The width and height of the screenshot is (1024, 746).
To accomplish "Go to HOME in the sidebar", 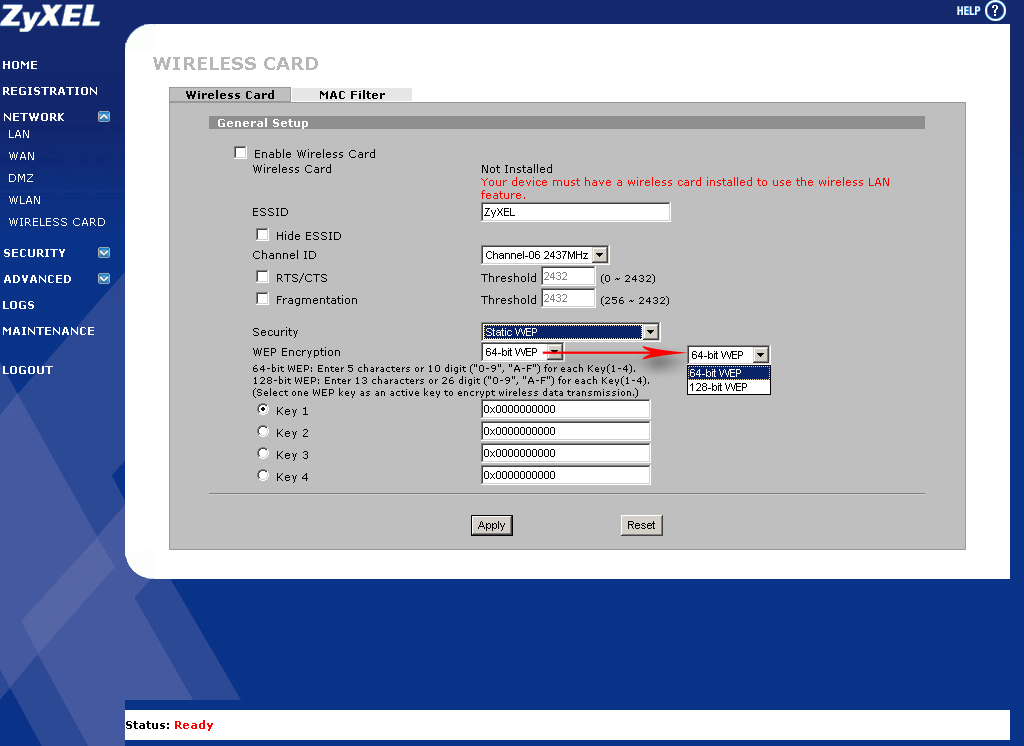I will click(x=20, y=65).
